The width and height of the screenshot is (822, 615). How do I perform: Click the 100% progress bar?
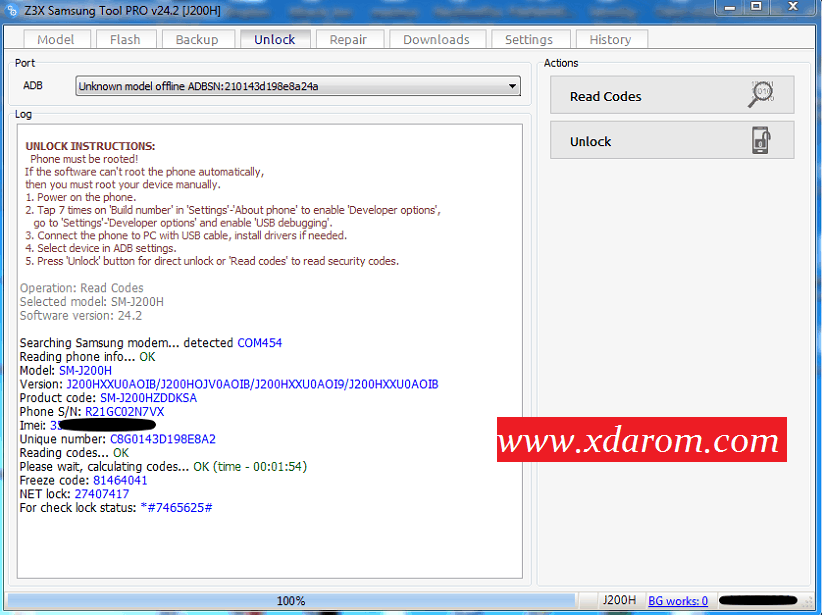[291, 601]
